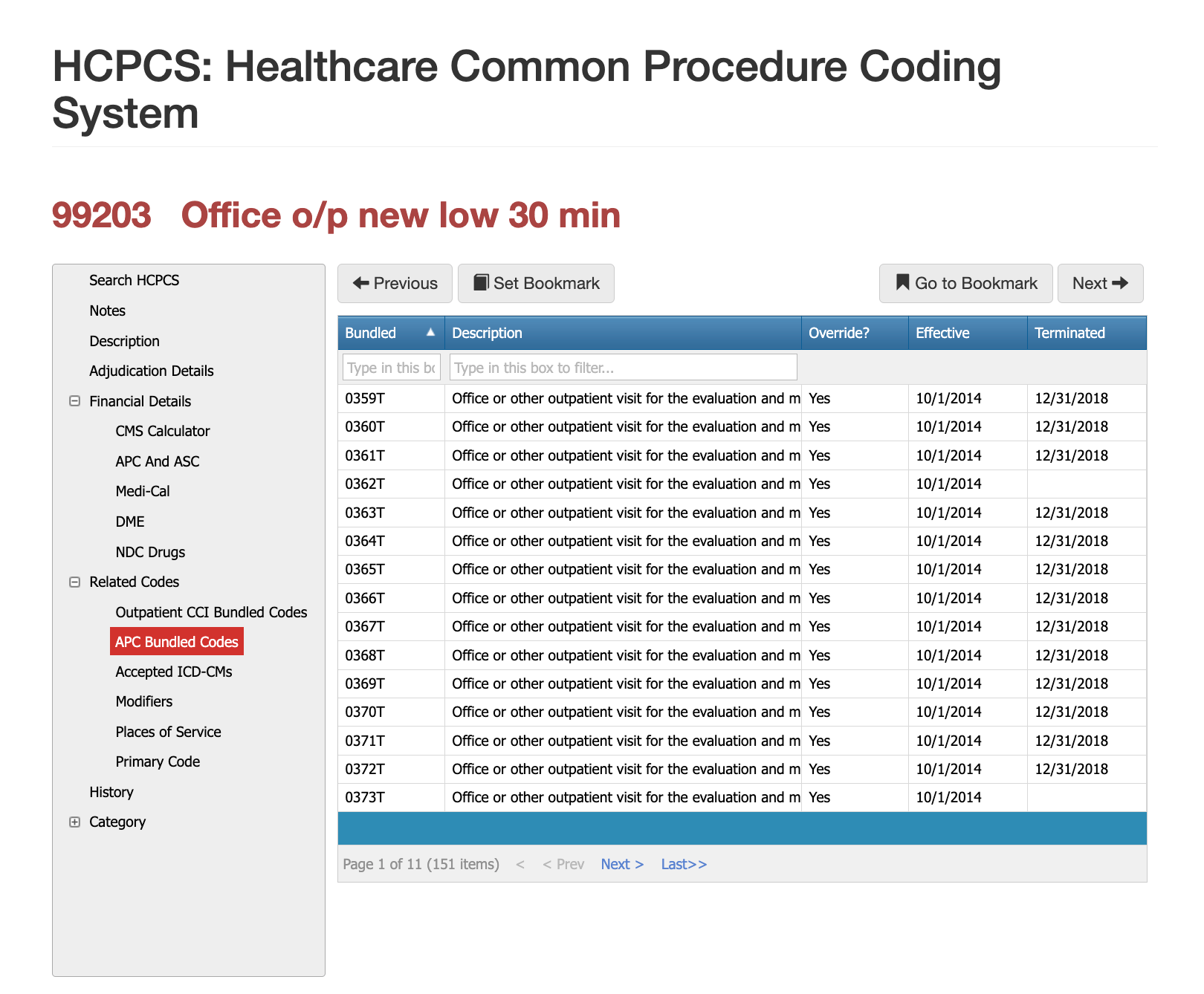Open the Outpatient CCI Bundled Codes section
Screen dimensions: 1204x994
click(x=211, y=612)
